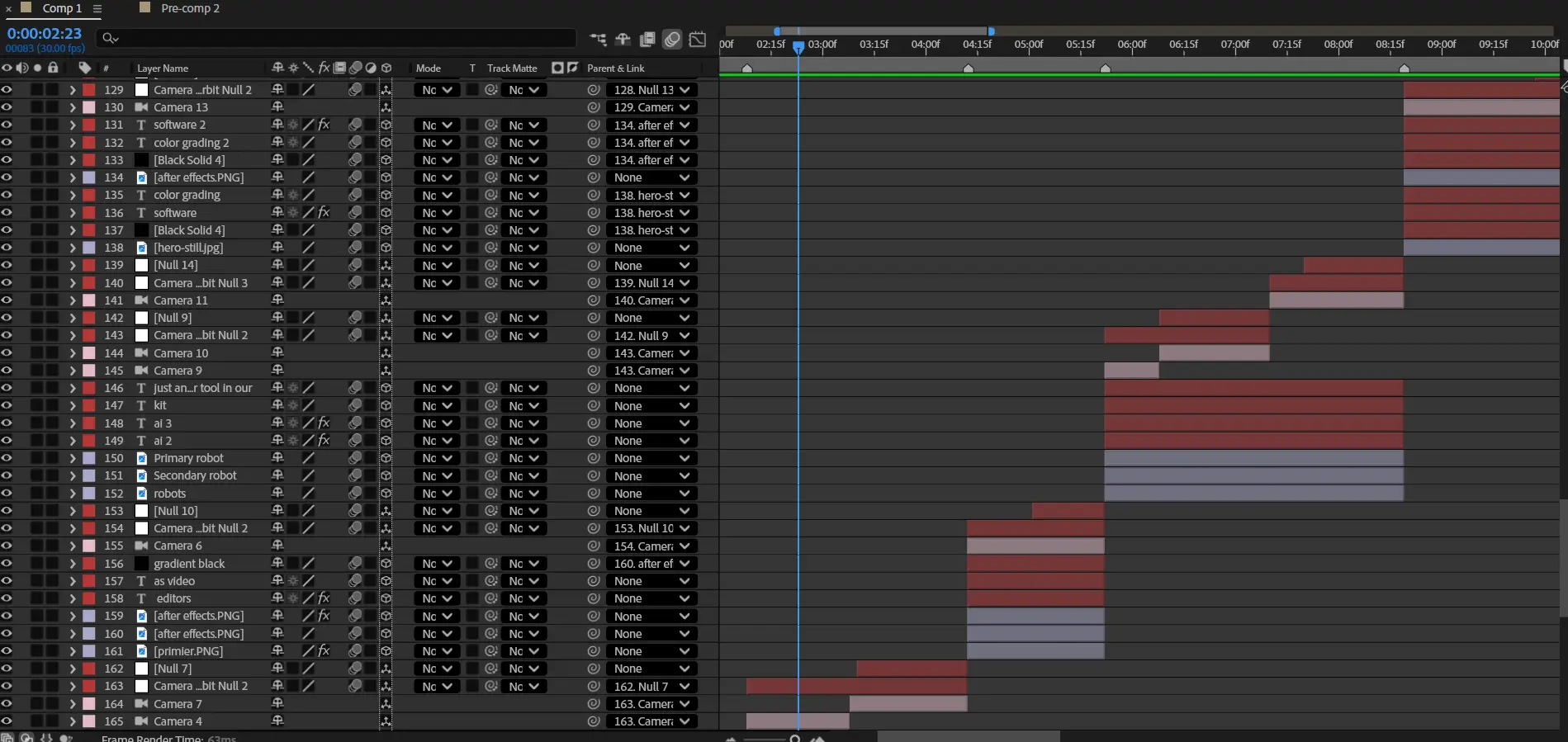
Task: Enable frame blending for all layers
Action: pos(647,39)
